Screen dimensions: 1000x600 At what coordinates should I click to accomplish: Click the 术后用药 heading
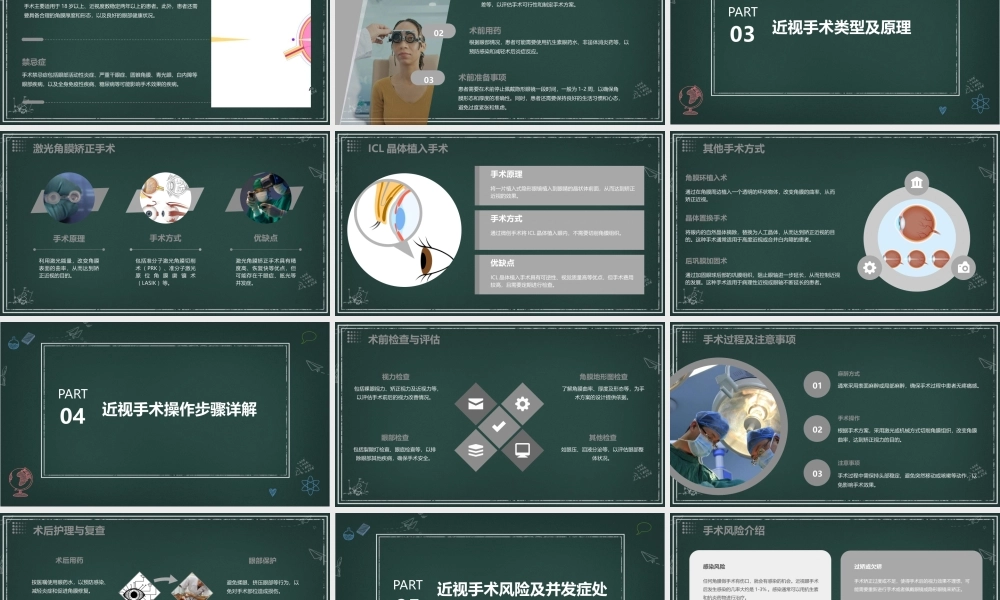(69, 560)
